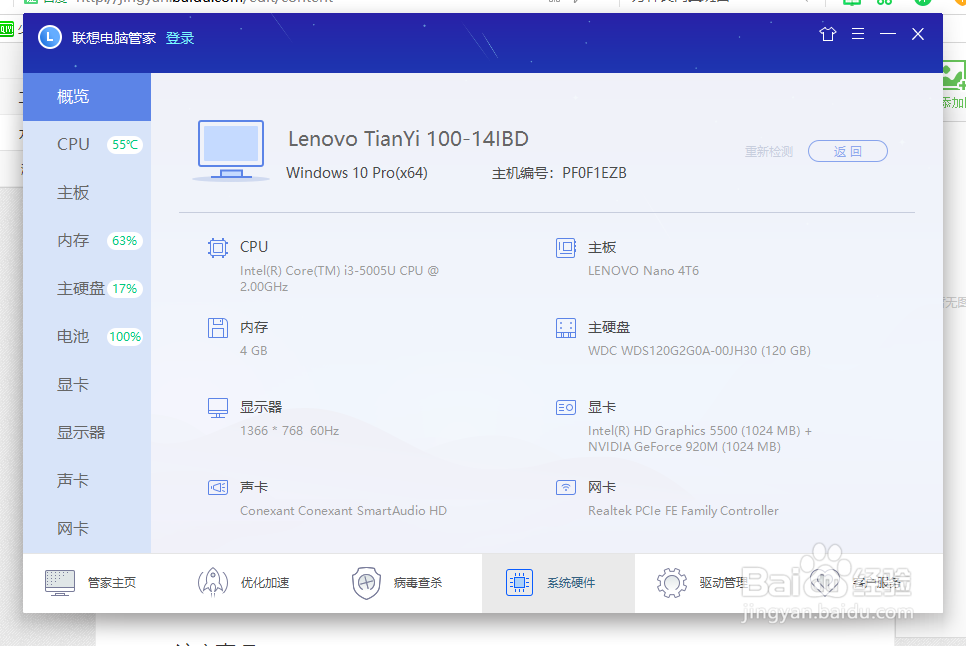Image resolution: width=966 pixels, height=646 pixels.
Task: Click the Conexant SmartAudio HD text
Action: point(343,511)
